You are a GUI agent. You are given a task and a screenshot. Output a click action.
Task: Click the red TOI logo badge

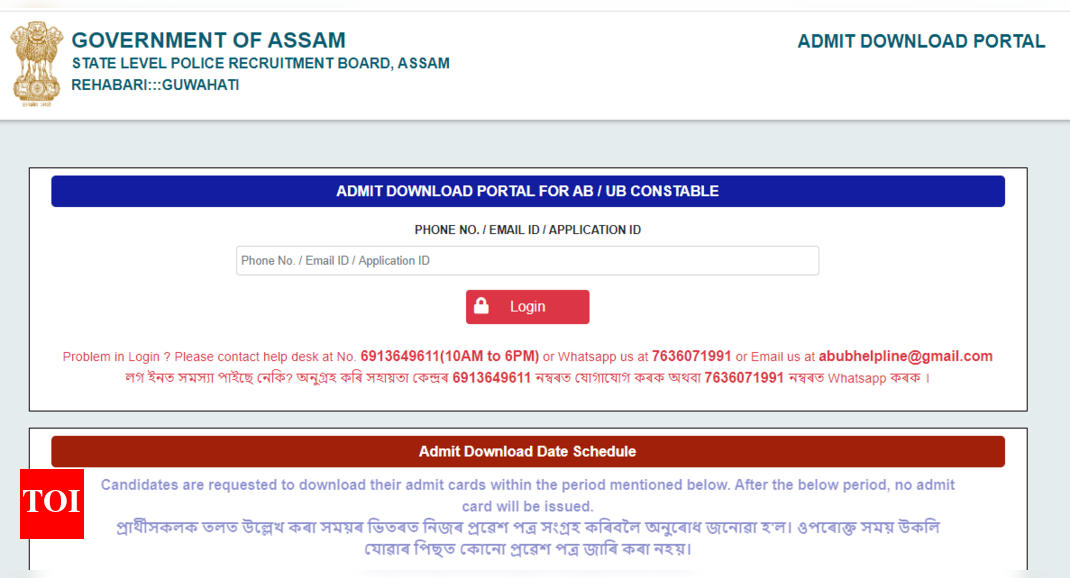pyautogui.click(x=52, y=504)
